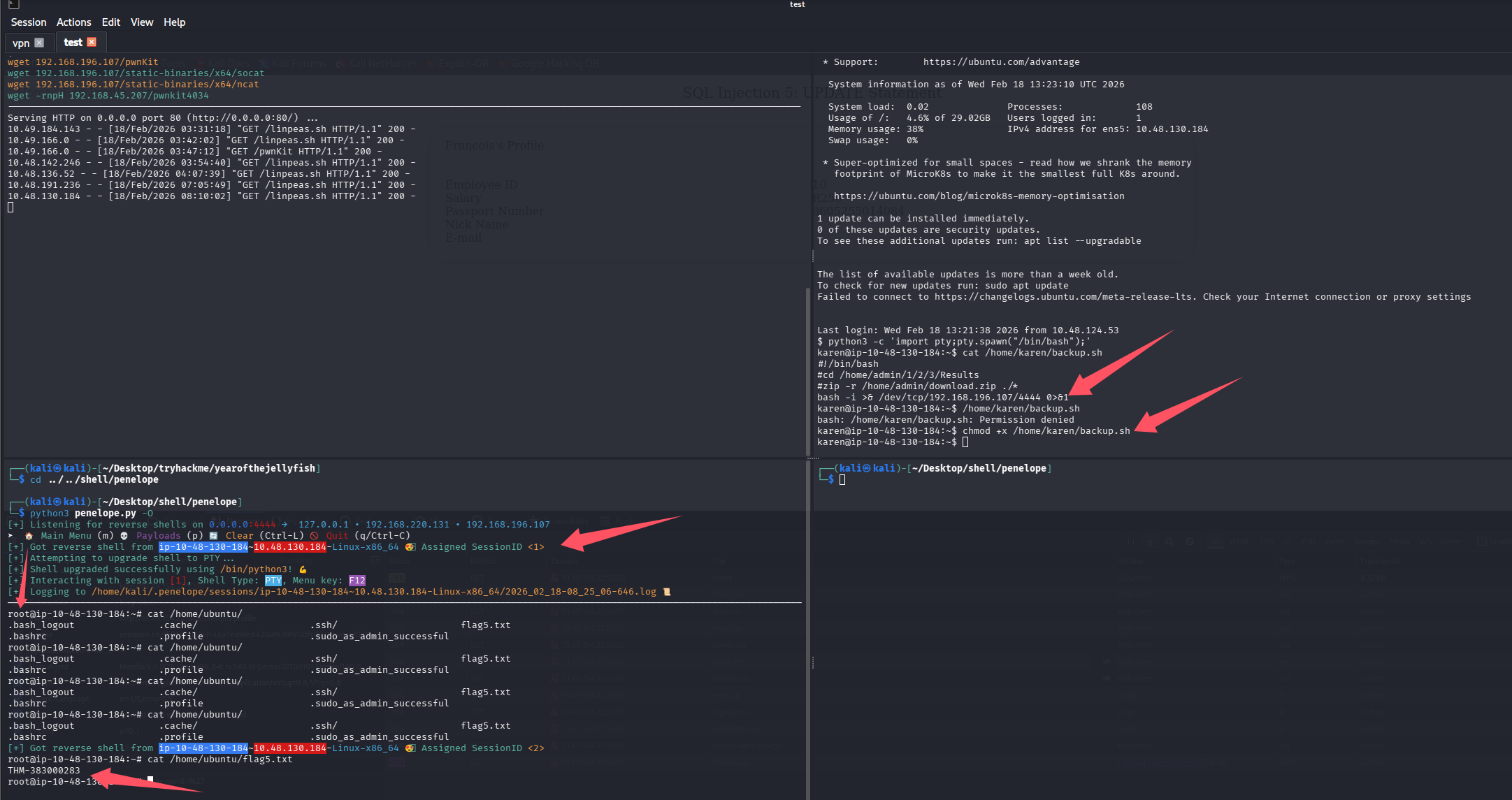The width and height of the screenshot is (1512, 800).
Task: Click the house icon beside Main Menu
Action: click(x=29, y=536)
